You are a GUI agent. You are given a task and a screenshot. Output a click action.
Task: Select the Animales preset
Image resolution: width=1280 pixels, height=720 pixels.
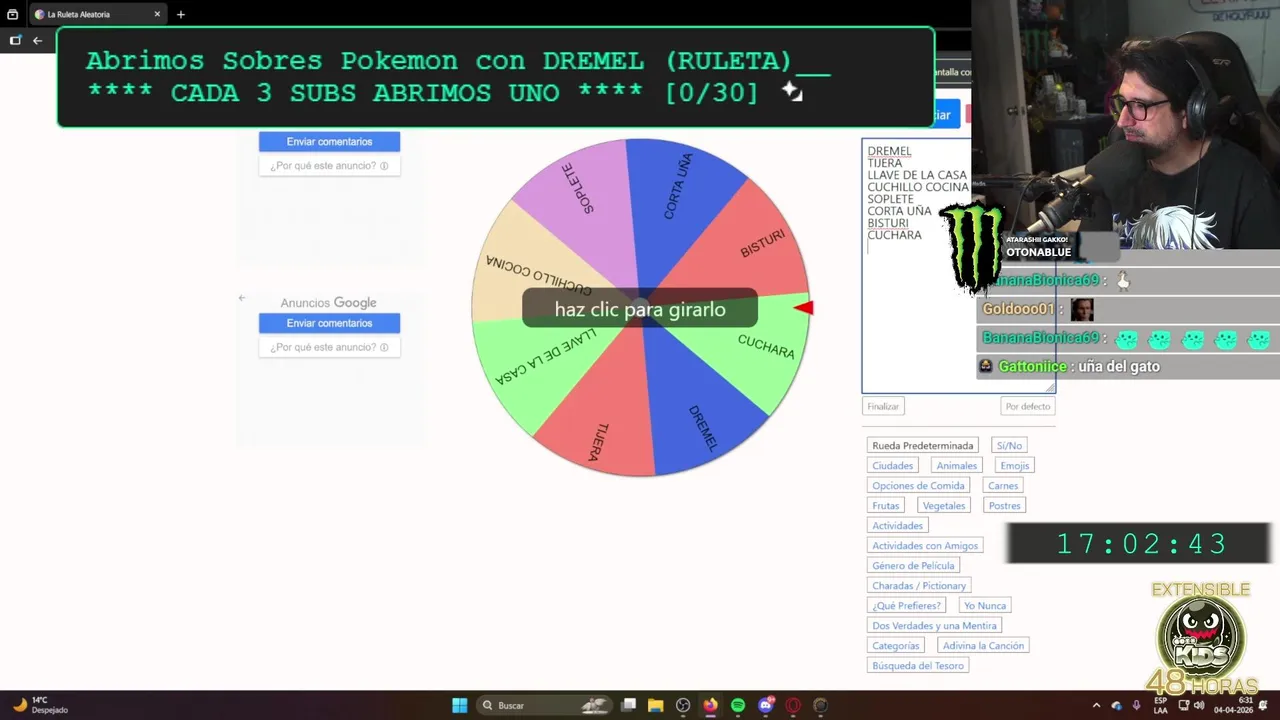(956, 466)
